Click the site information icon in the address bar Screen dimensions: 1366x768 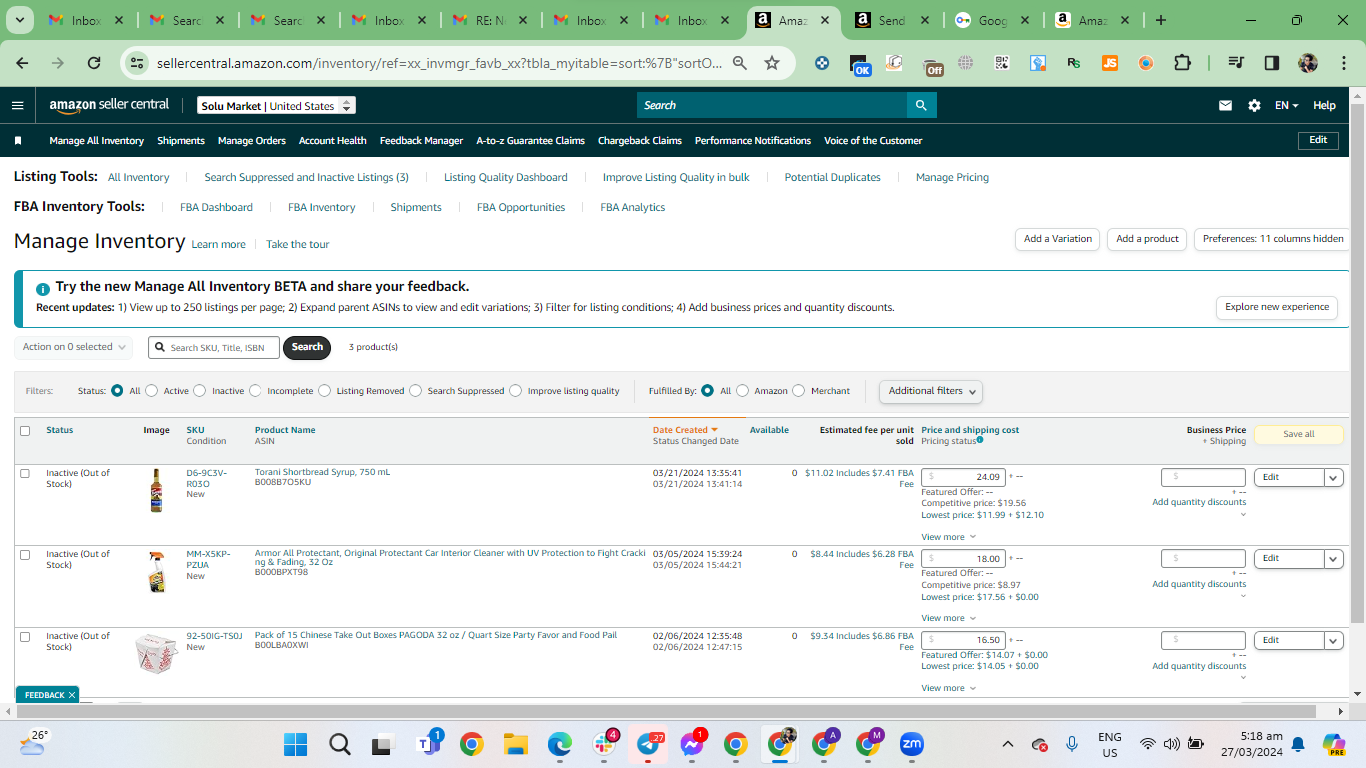pyautogui.click(x=138, y=63)
